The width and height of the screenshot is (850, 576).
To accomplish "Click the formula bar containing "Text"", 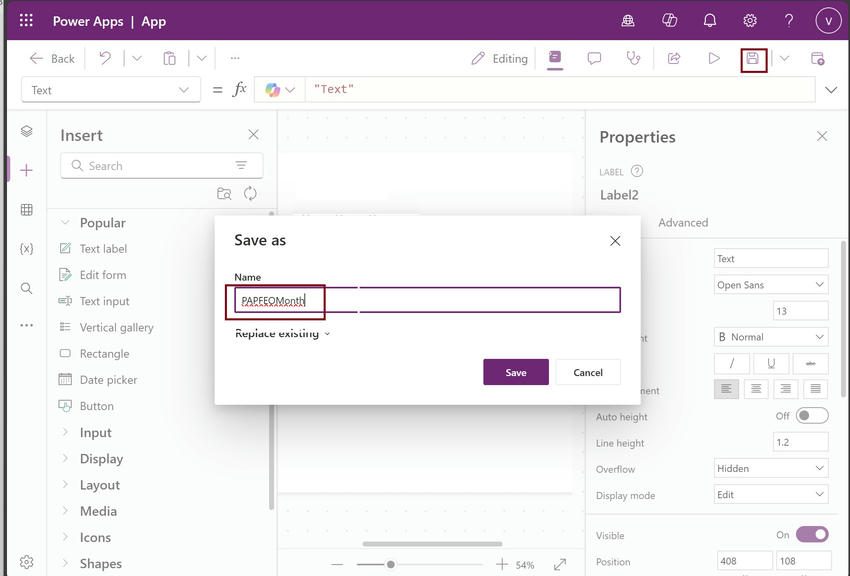I will pyautogui.click(x=560, y=89).
